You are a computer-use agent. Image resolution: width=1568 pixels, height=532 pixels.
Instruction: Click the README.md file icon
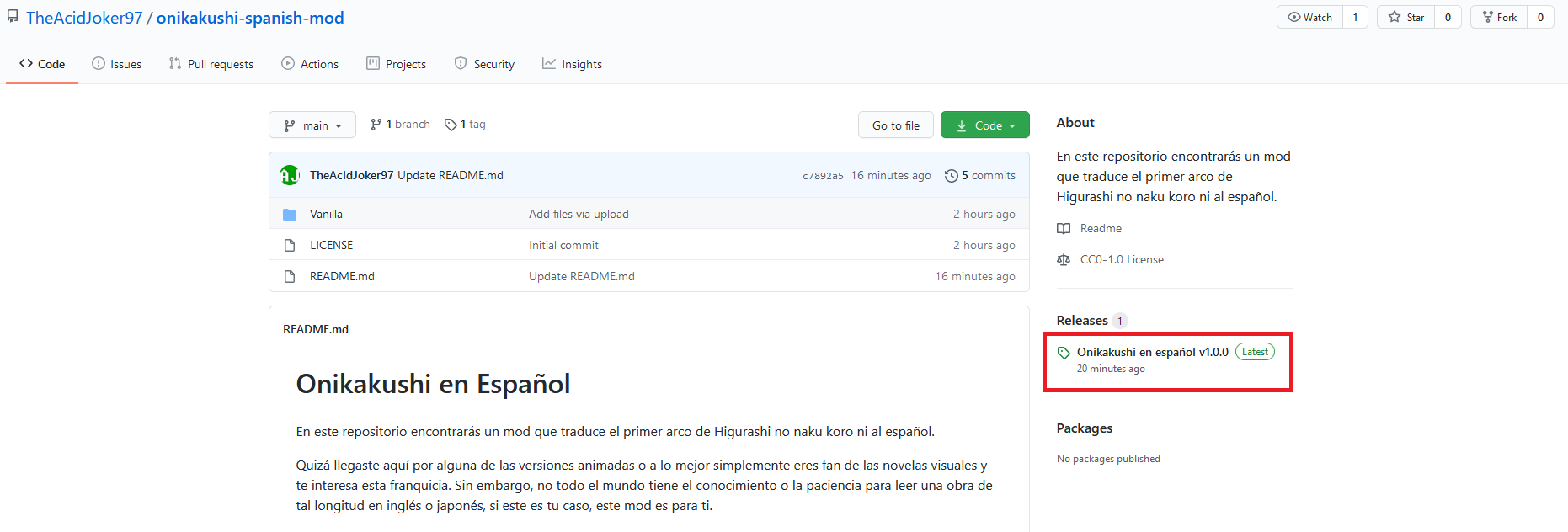(x=290, y=276)
